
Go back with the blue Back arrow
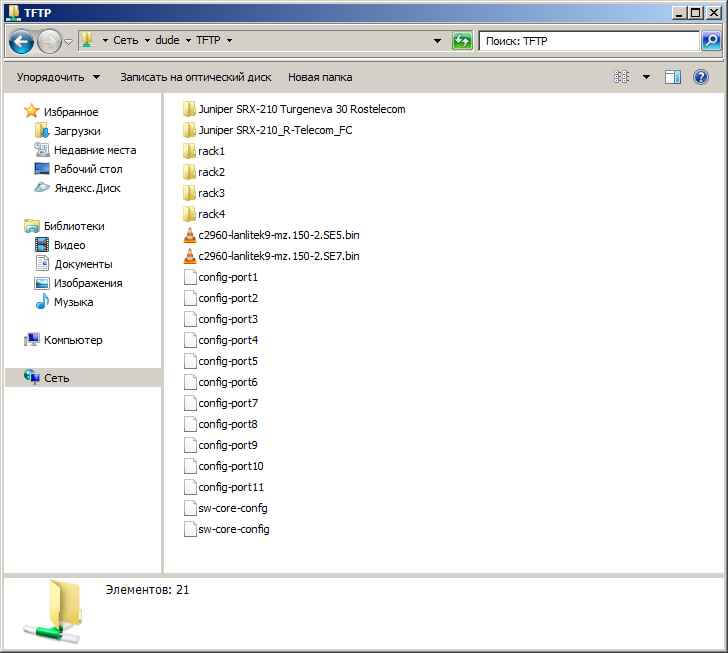(x=21, y=42)
